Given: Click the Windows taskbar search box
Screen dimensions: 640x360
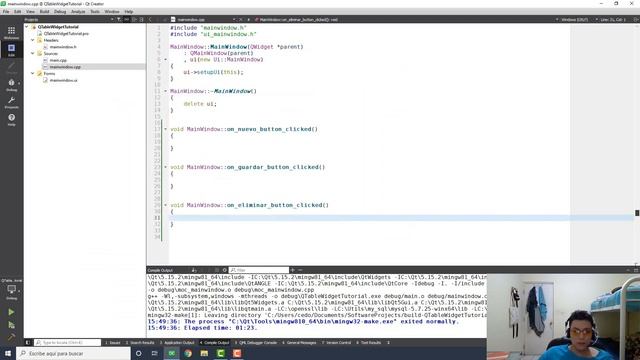Looking at the screenshot, I should pyautogui.click(x=73, y=353).
